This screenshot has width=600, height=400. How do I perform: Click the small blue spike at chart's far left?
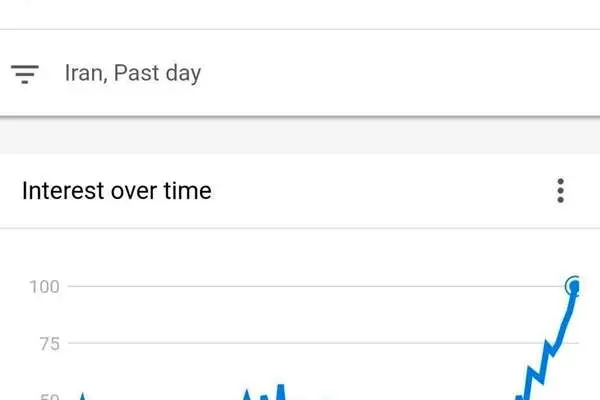[82, 397]
